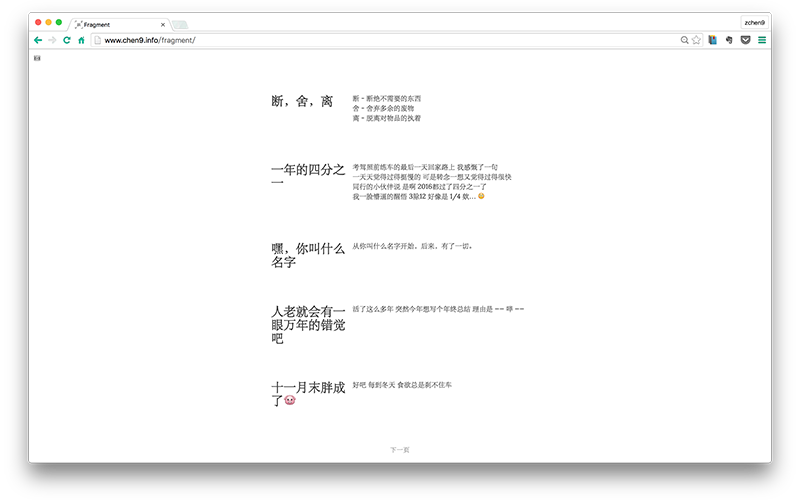The height and width of the screenshot is (500, 800).
Task: Click the zoom magnifier icon in address bar
Action: coord(684,40)
